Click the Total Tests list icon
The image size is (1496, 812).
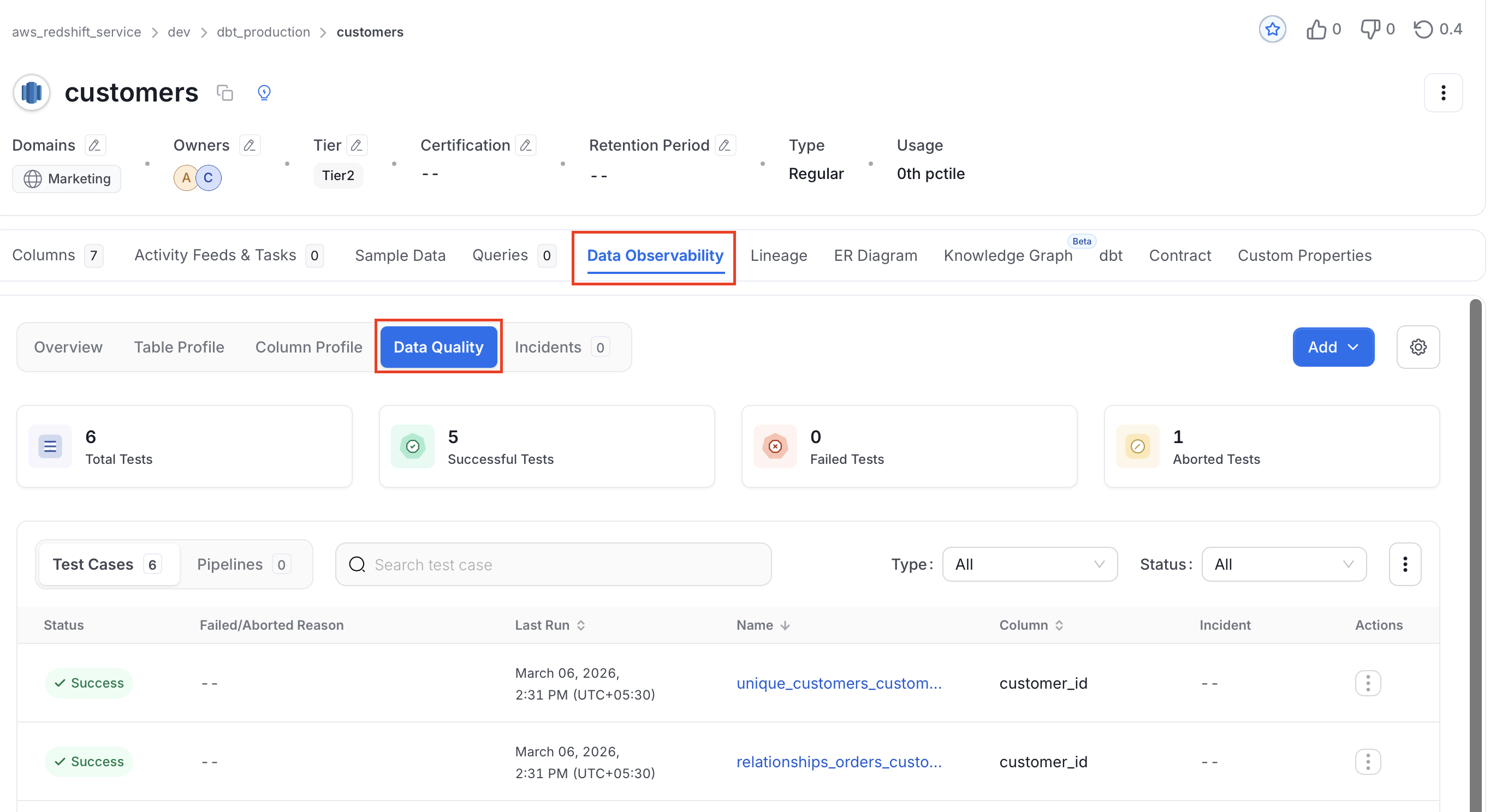click(x=50, y=446)
